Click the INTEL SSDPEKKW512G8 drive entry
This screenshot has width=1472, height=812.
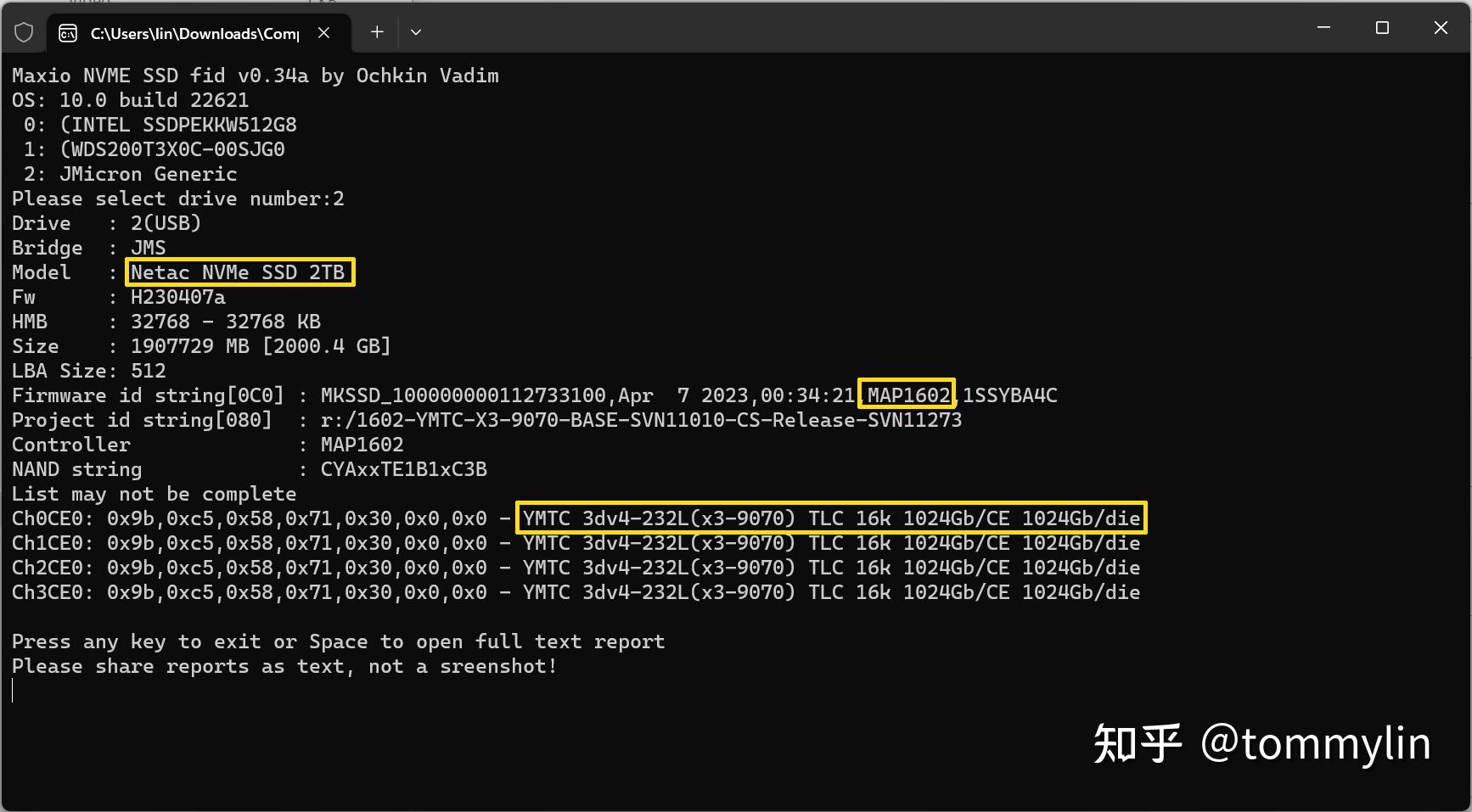(178, 125)
